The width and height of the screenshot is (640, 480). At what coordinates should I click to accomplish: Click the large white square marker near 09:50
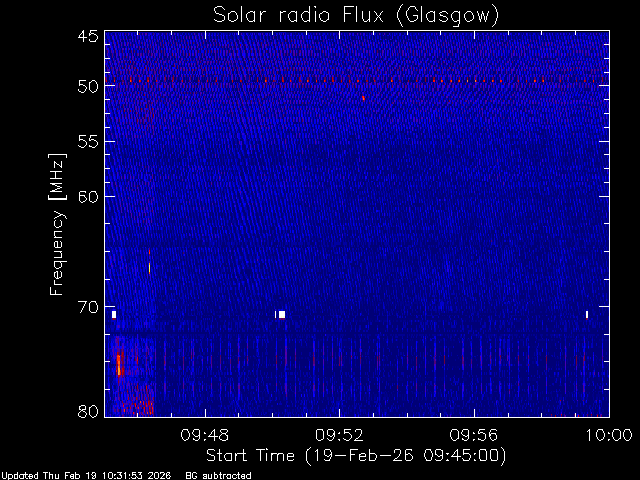282,314
